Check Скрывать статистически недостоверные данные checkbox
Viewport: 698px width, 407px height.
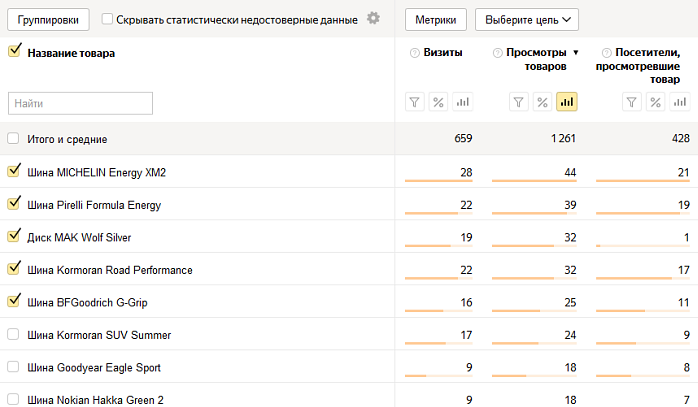pyautogui.click(x=107, y=19)
